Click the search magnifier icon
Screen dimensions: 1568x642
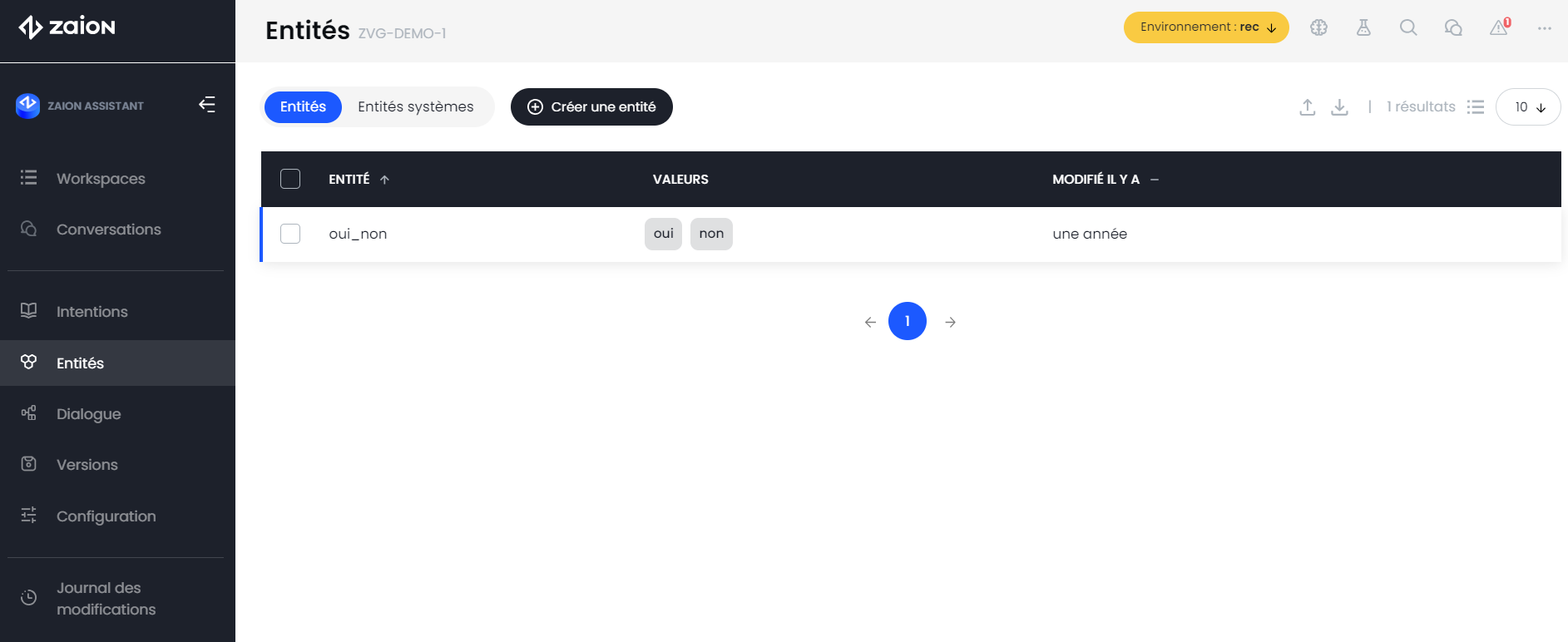pos(1408,27)
